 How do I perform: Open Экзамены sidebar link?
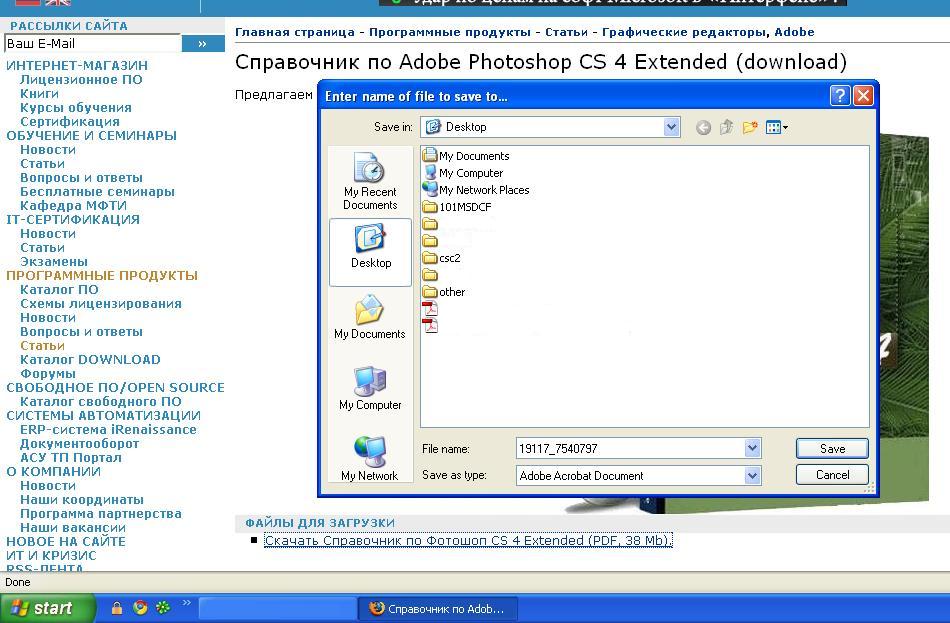54,261
